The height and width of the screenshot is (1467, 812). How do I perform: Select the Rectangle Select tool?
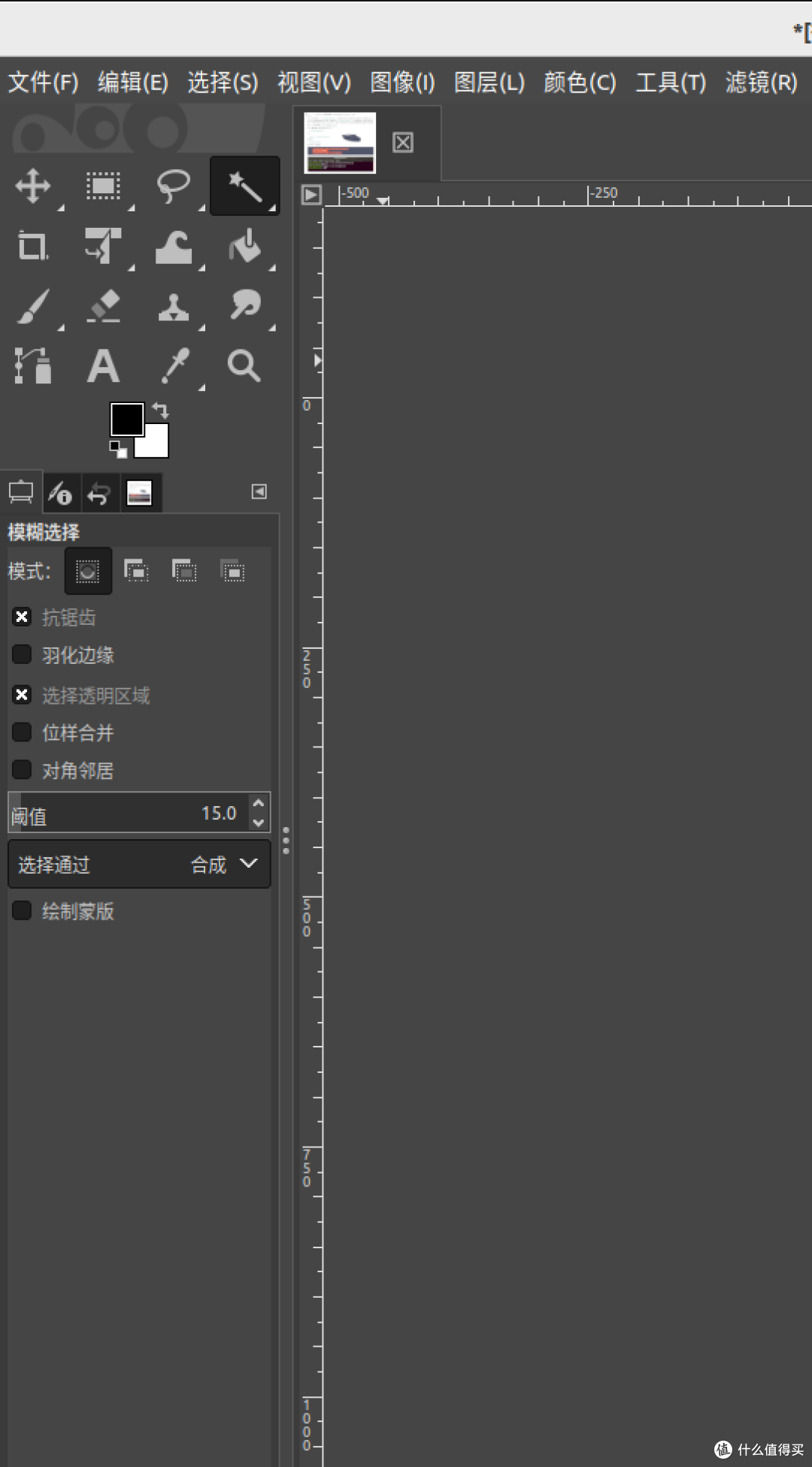point(103,186)
